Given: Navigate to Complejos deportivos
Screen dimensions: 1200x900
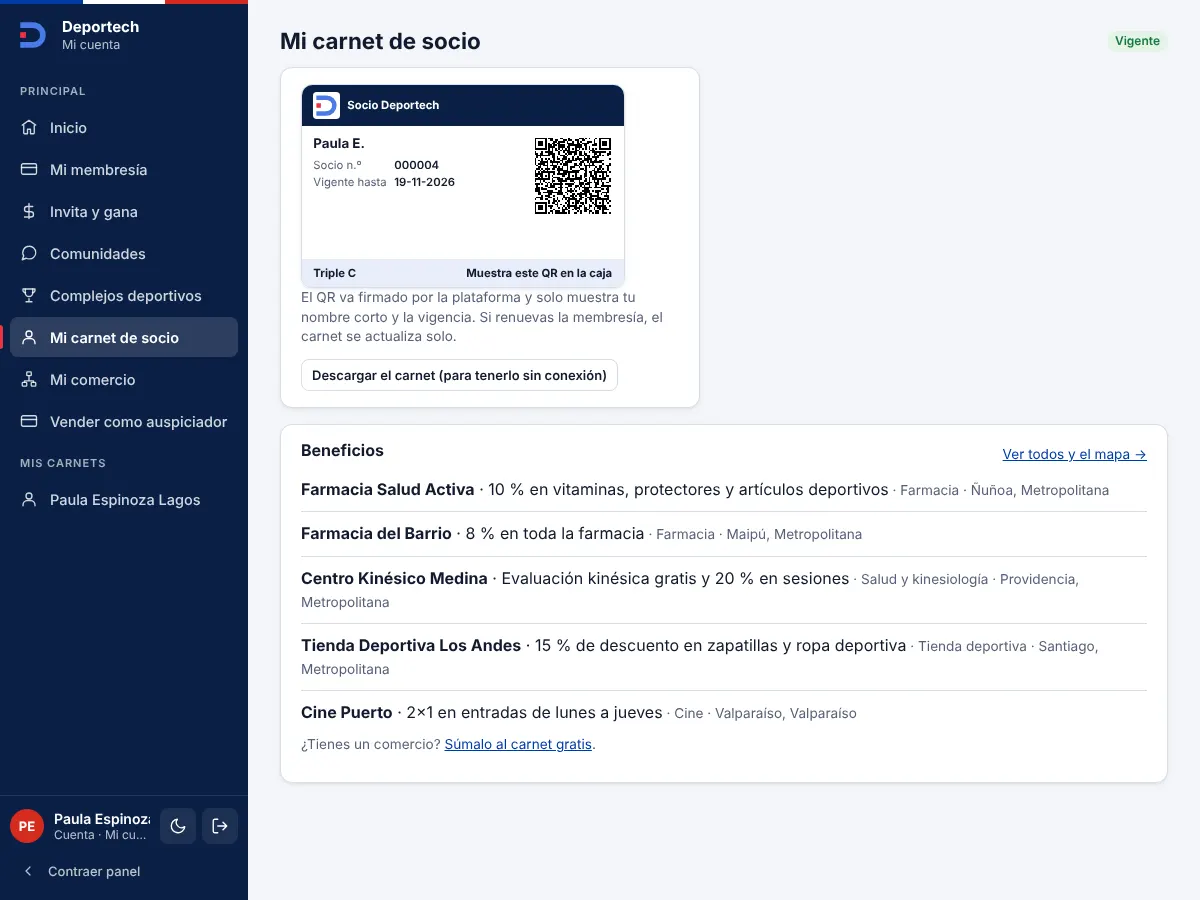Looking at the screenshot, I should pyautogui.click(x=124, y=296).
